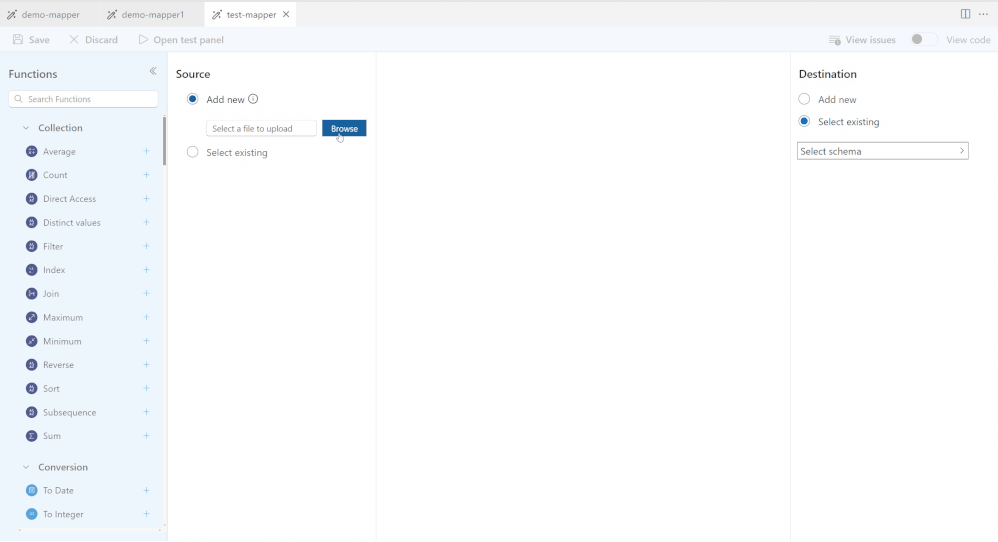Add the Direct Access function via plus
Viewport: 998px width, 542px height.
pos(146,198)
